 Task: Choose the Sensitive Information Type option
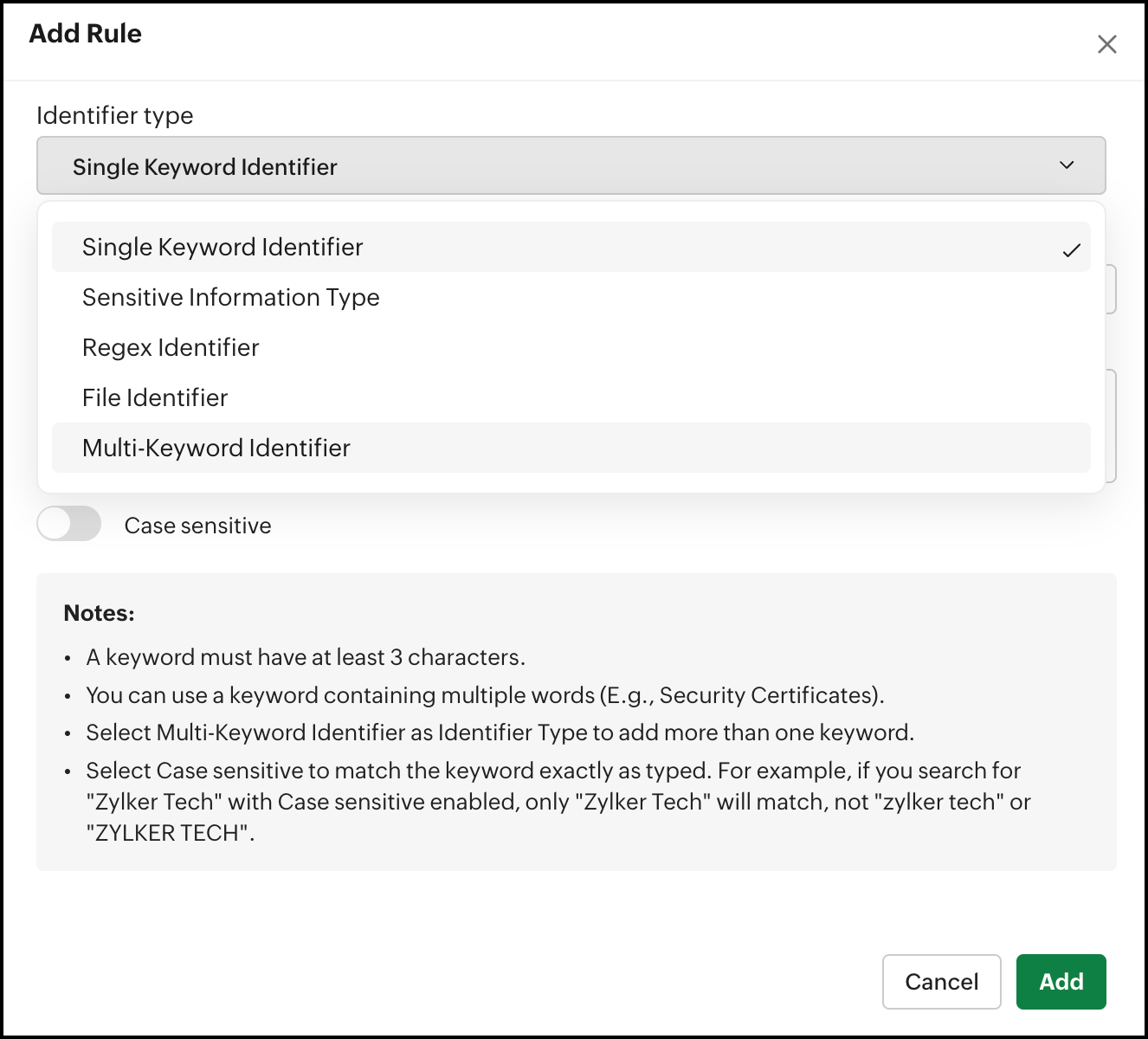pyautogui.click(x=231, y=298)
